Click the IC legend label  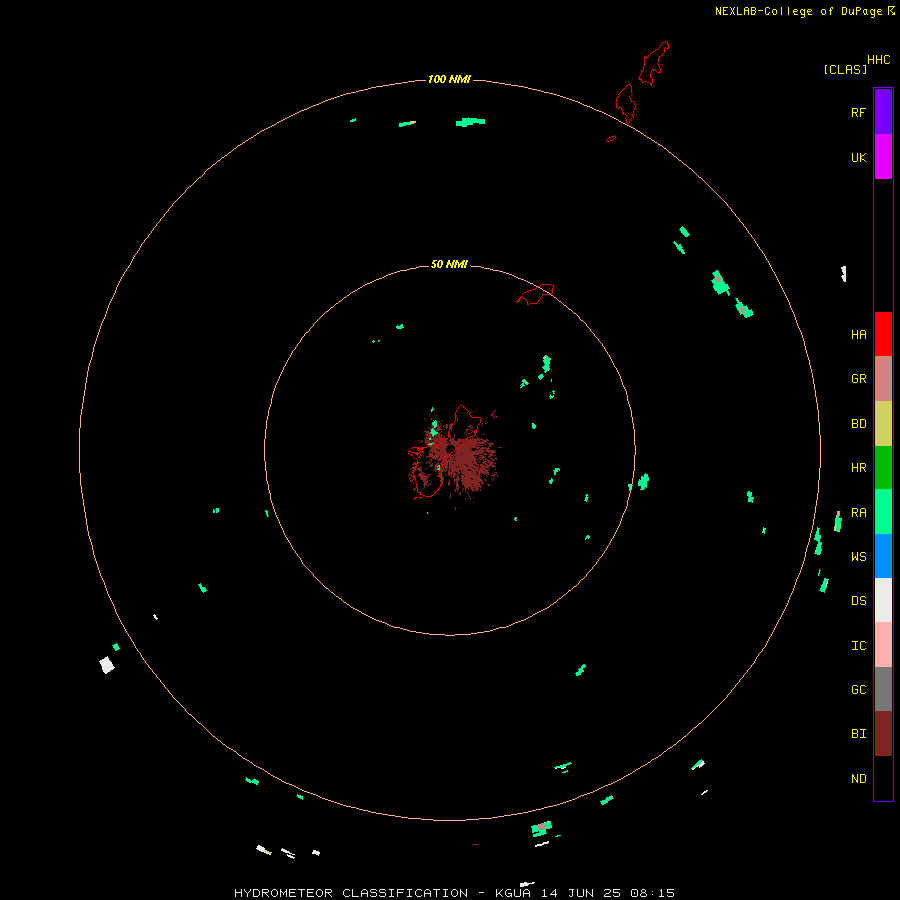[x=858, y=646]
